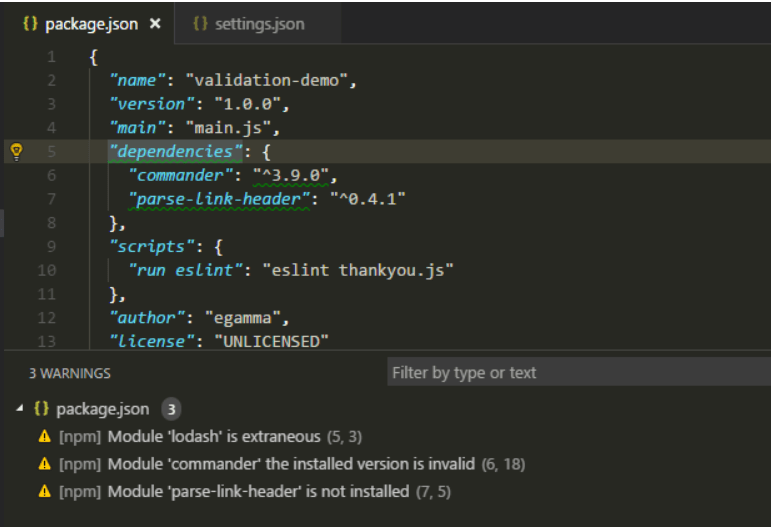Click the Filter by type or text field
Screen dimensions: 776x530
[579, 372]
